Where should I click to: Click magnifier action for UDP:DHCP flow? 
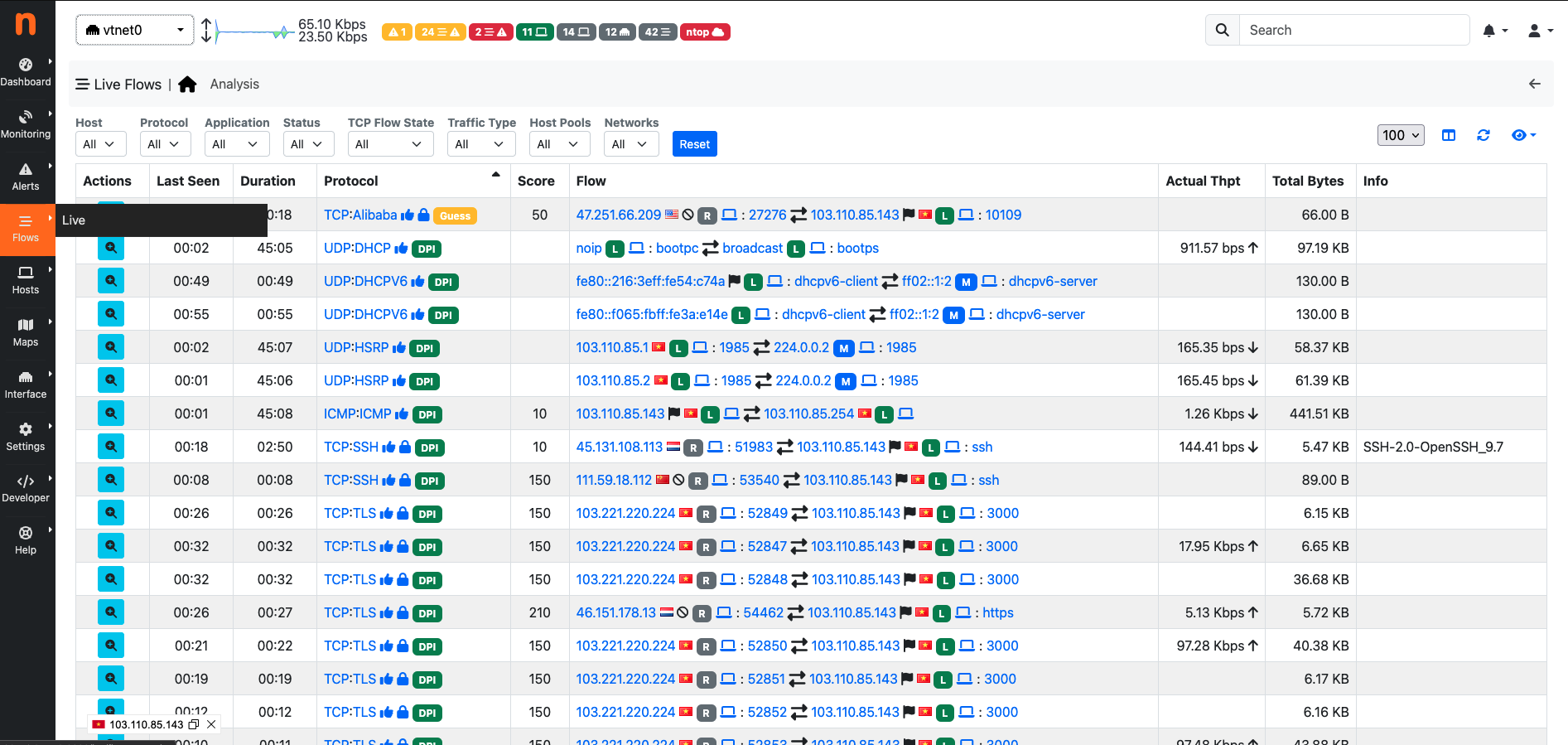coord(111,248)
